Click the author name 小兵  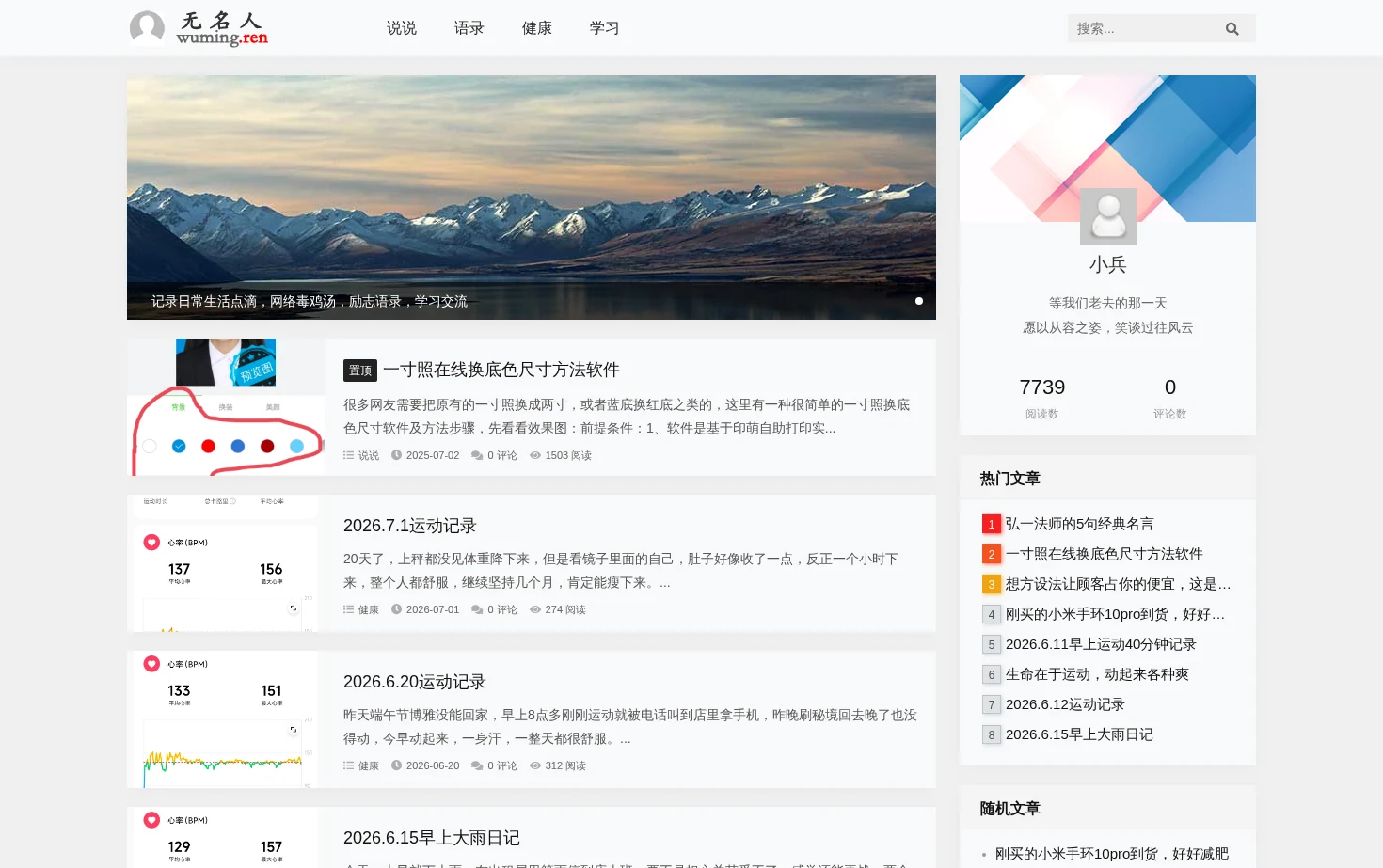(1108, 265)
